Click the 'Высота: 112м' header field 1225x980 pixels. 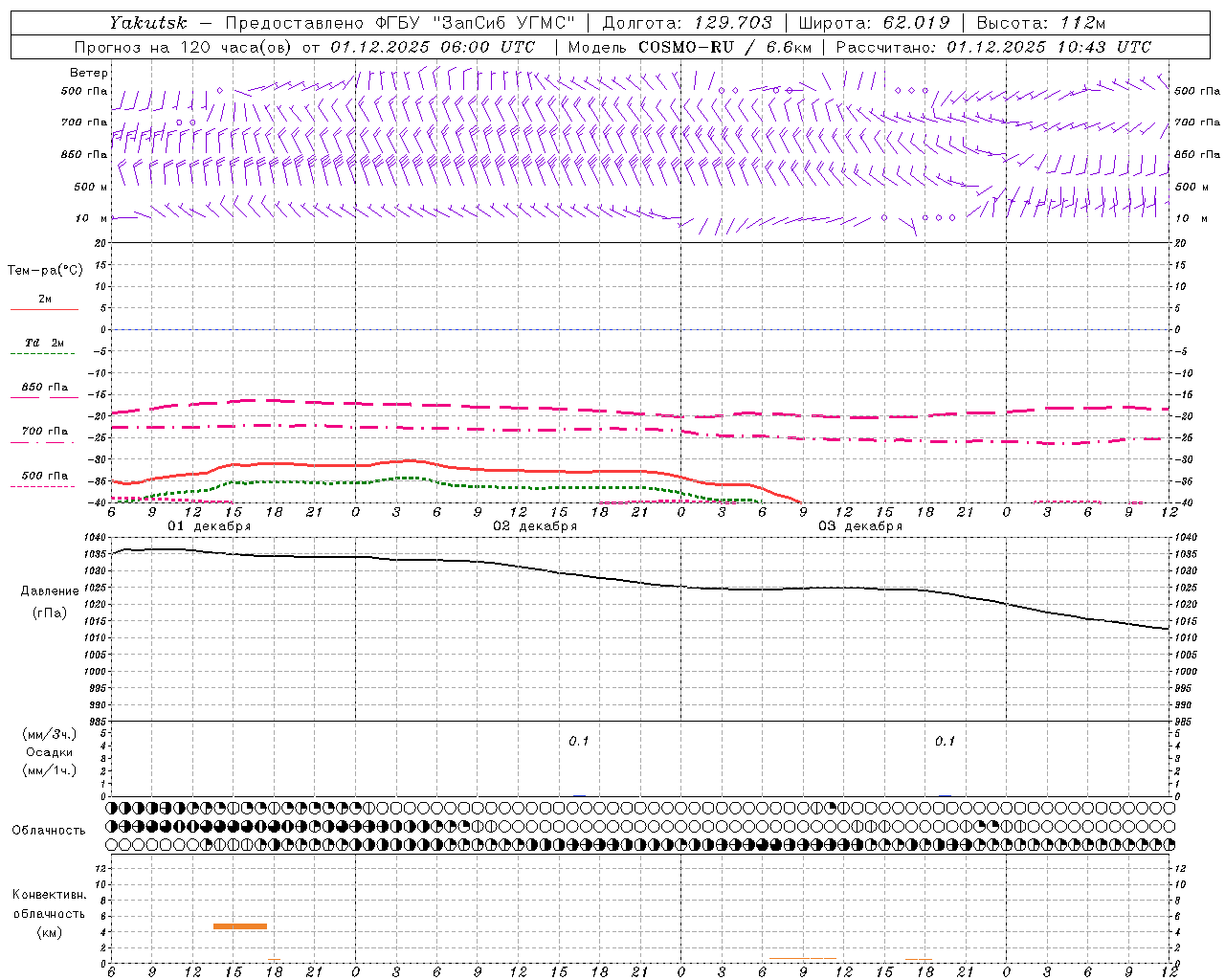[x=1043, y=23]
